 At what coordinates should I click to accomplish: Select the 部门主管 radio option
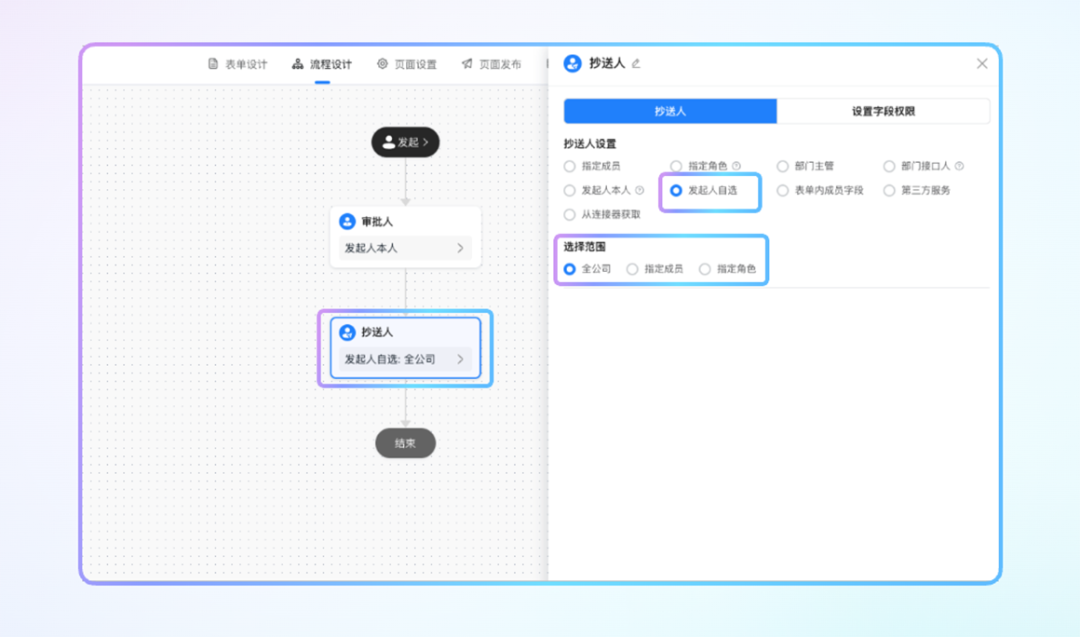tap(783, 166)
